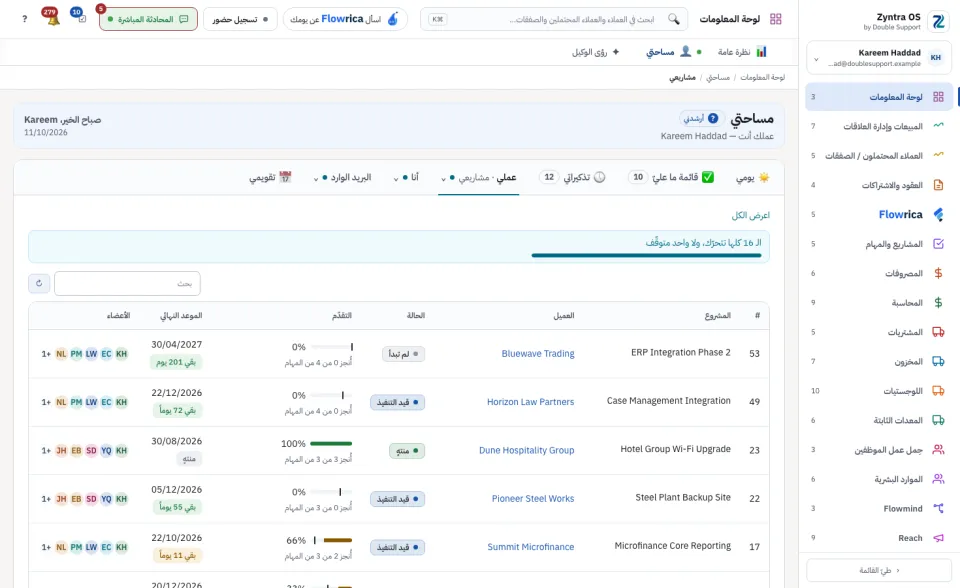
Task: Click ERP Integration Phase 2 project name
Action: click(680, 352)
